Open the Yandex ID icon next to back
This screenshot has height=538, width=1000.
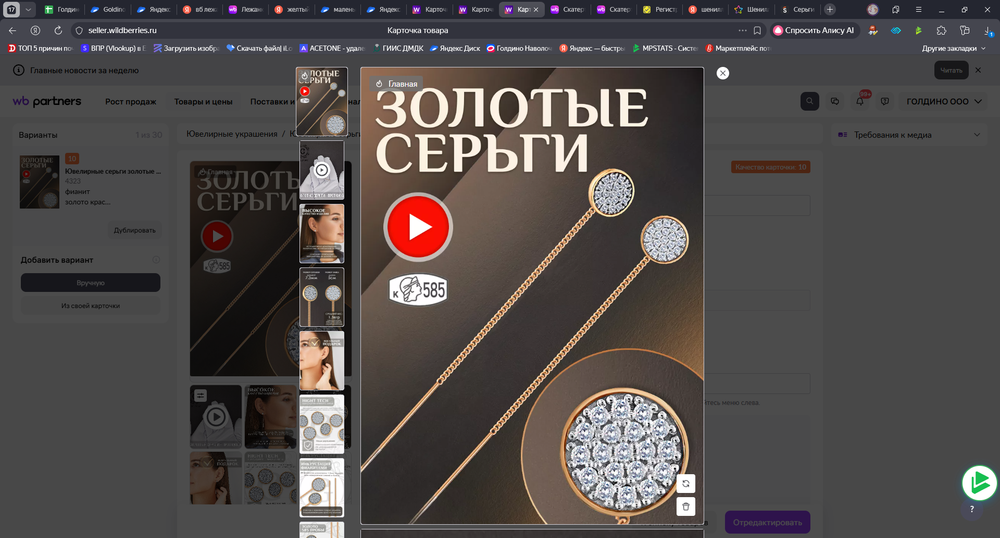(x=36, y=30)
